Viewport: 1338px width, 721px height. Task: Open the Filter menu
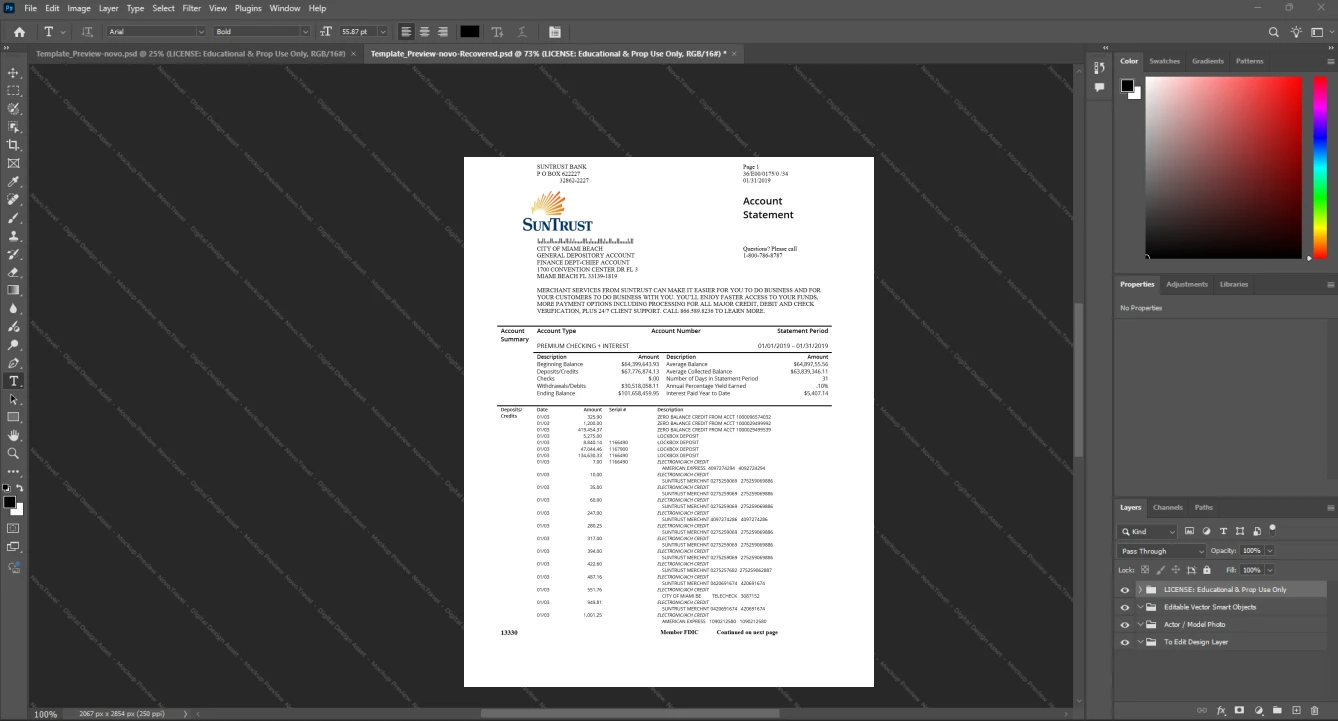click(x=192, y=8)
